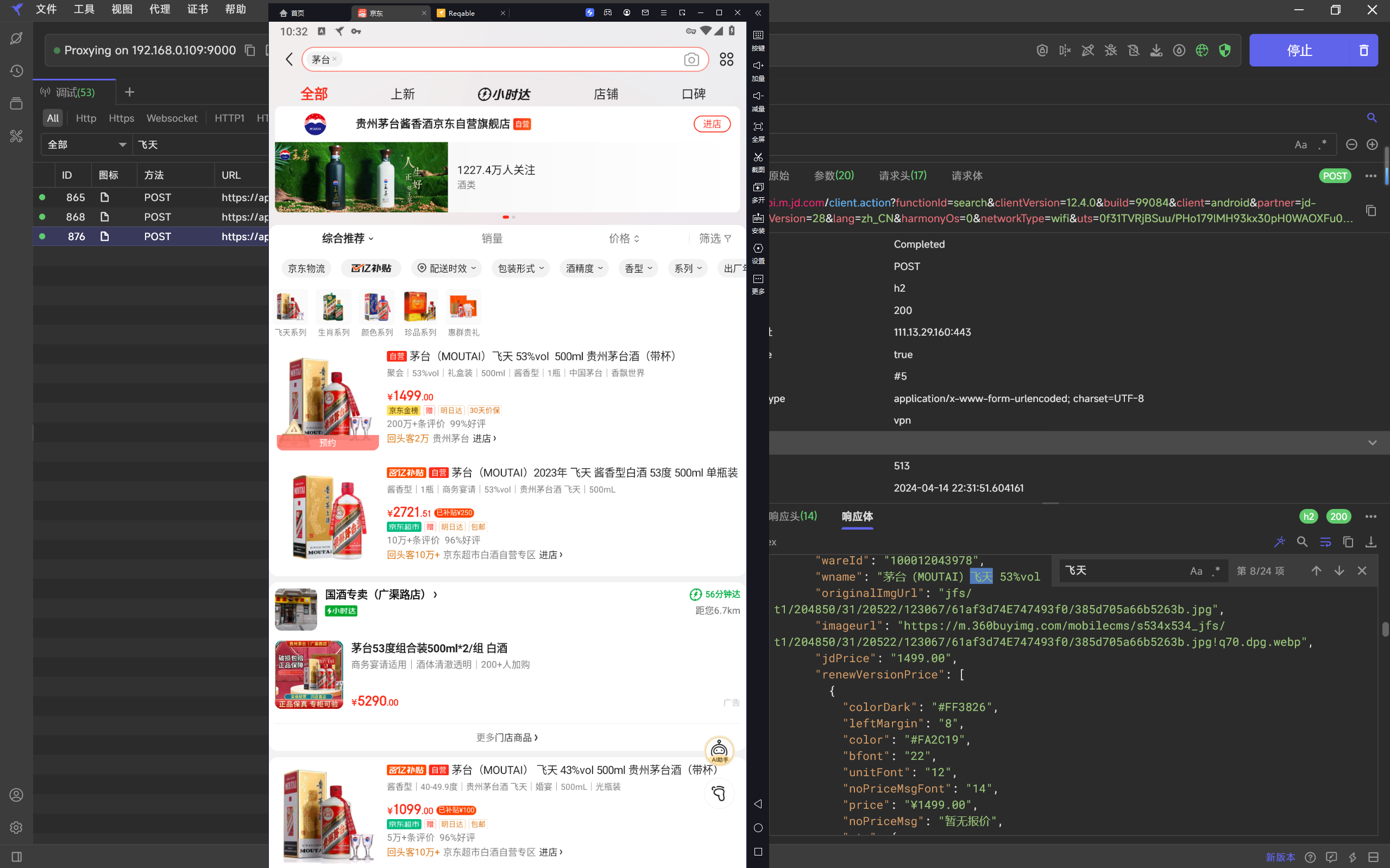This screenshot has width=1390, height=868.
Task: Expand the 配送时效 filter dropdown
Action: [446, 268]
